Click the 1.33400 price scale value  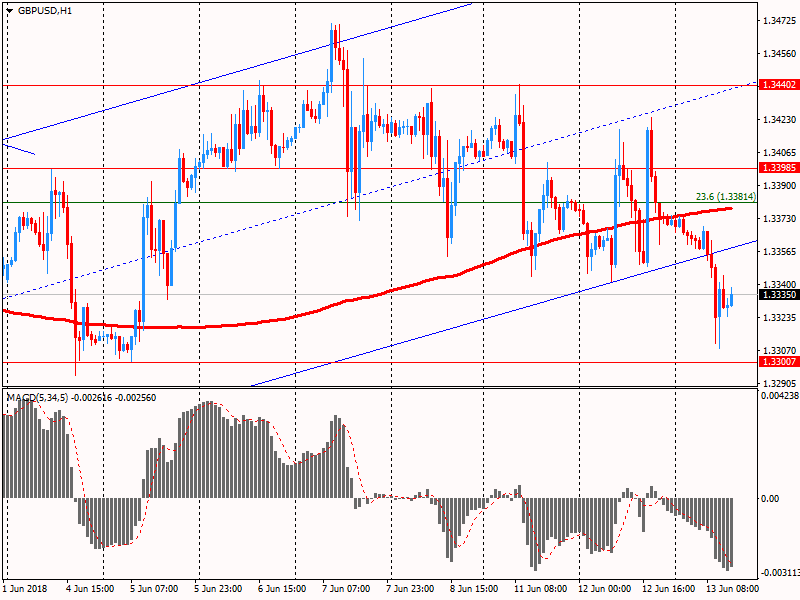coord(780,285)
